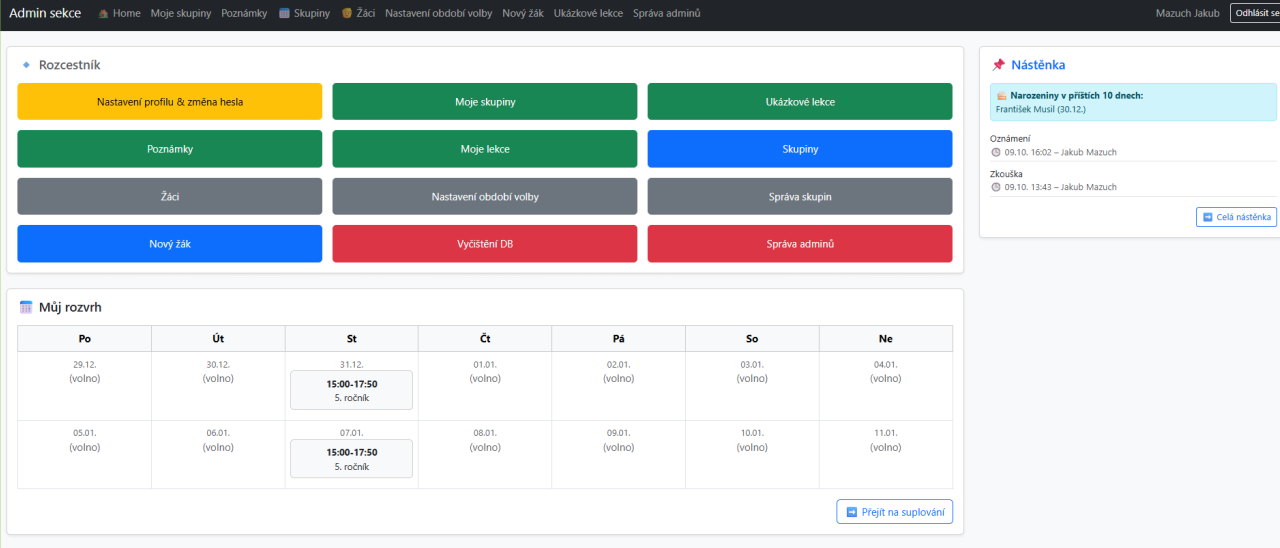The height and width of the screenshot is (548, 1280).
Task: Click the Můj rozvrh calendar icon
Action: click(x=26, y=307)
